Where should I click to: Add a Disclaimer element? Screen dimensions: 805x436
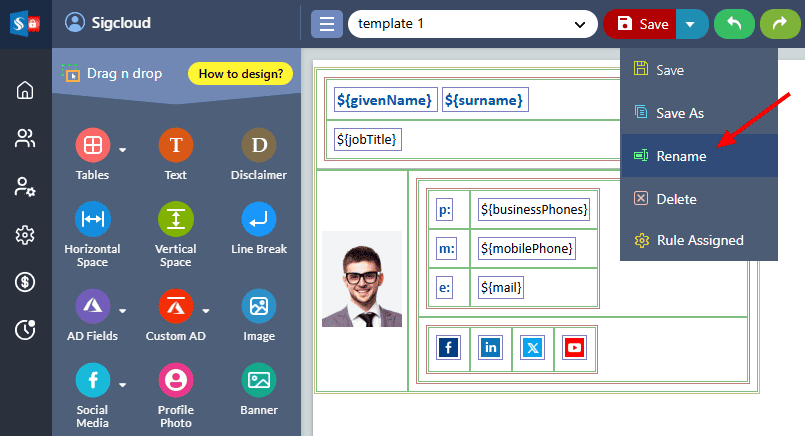tap(259, 146)
